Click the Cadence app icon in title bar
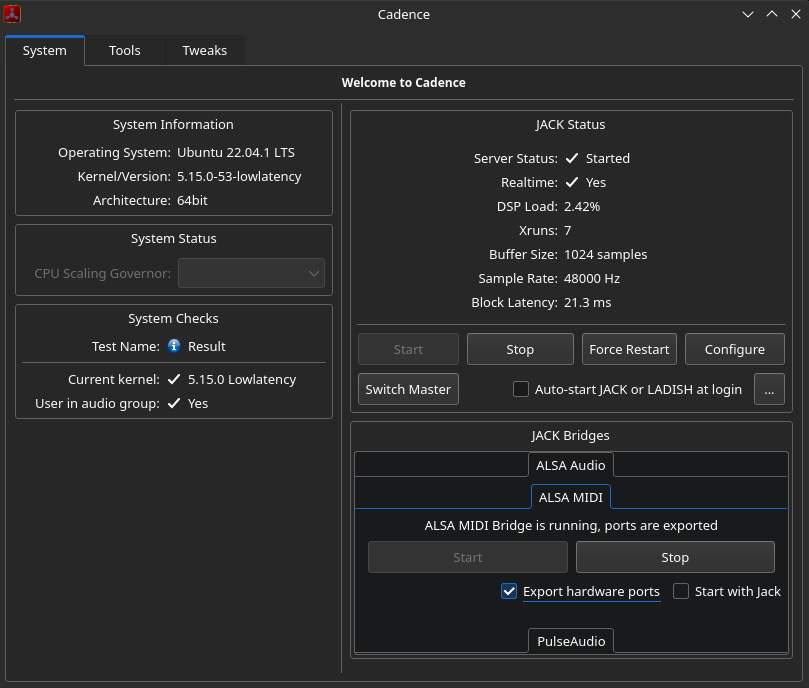 (13, 14)
